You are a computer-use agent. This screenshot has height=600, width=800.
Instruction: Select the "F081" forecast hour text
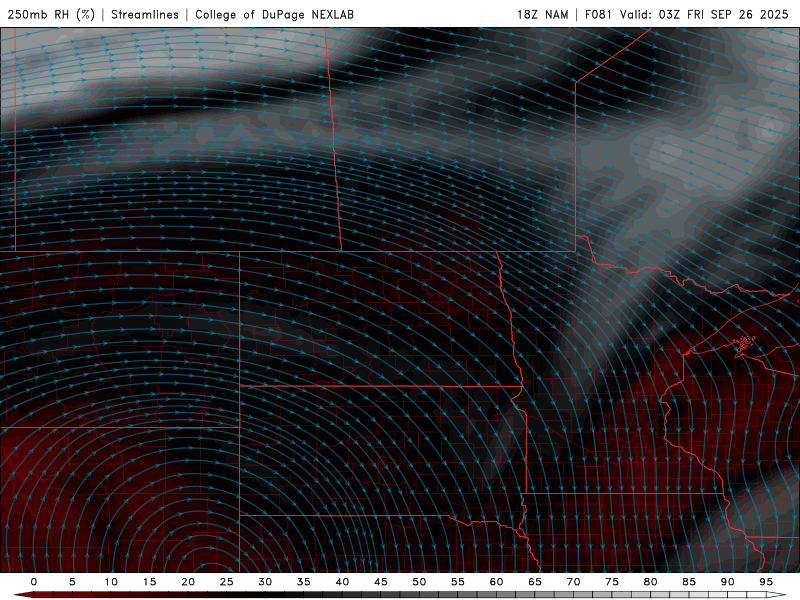click(x=599, y=14)
